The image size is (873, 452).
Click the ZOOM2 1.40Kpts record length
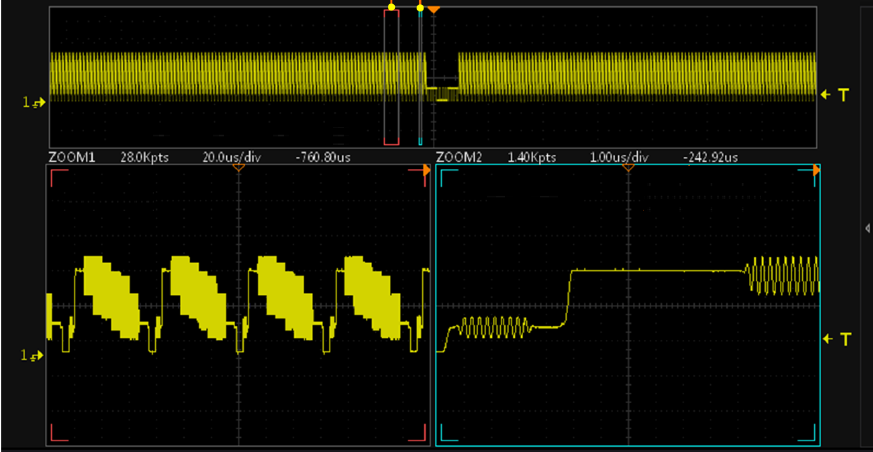[532, 158]
